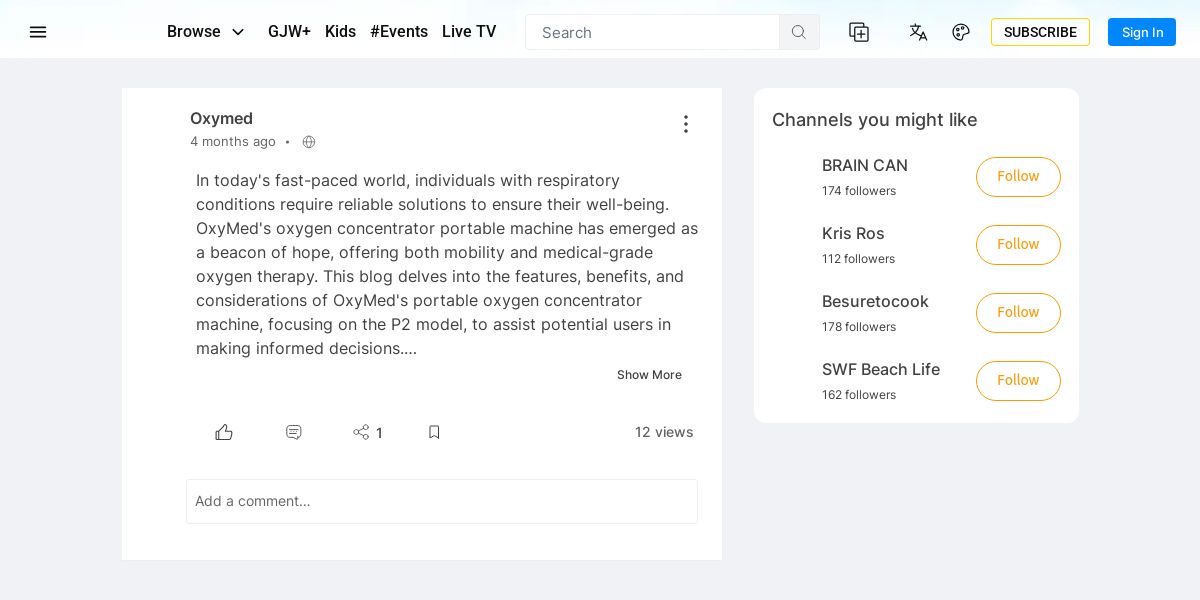Click the Sign In button

(x=1142, y=32)
